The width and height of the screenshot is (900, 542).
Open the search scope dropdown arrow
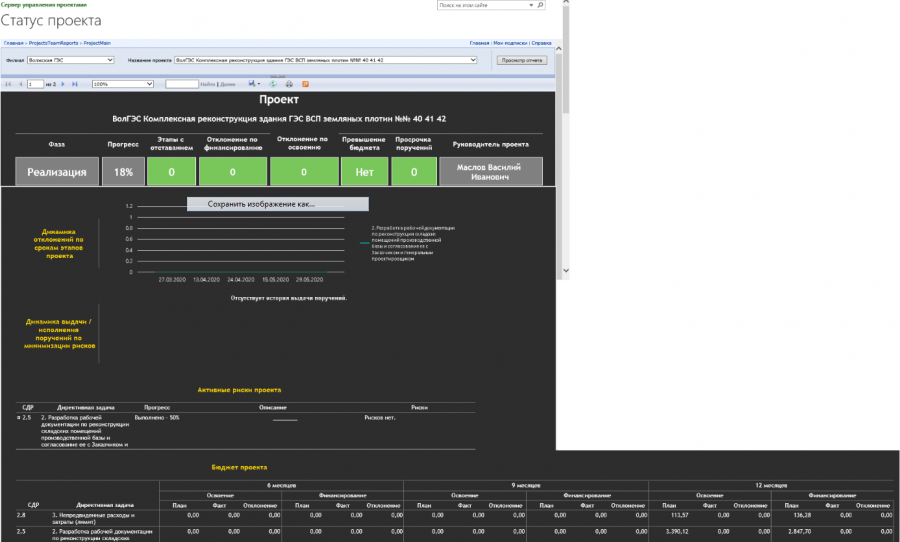tap(531, 5)
